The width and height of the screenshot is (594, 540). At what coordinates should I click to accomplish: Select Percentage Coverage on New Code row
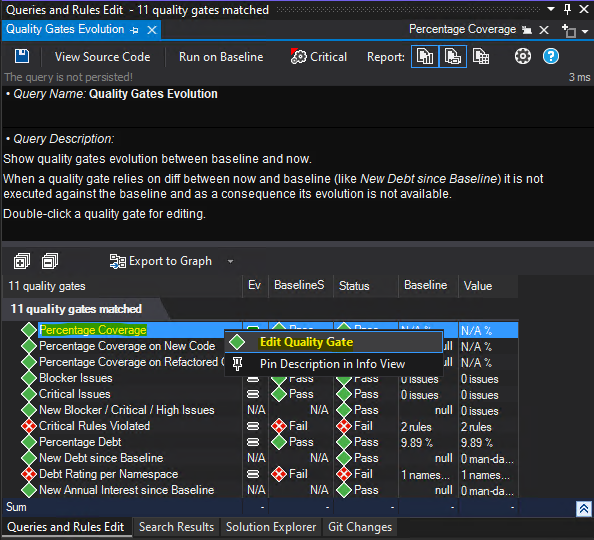coord(127,346)
